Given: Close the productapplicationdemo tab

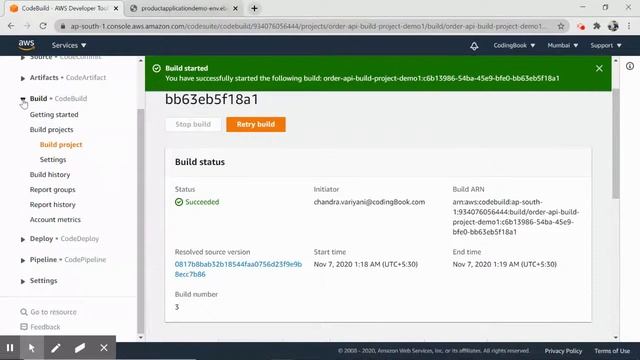Looking at the screenshot, I should click(236, 8).
